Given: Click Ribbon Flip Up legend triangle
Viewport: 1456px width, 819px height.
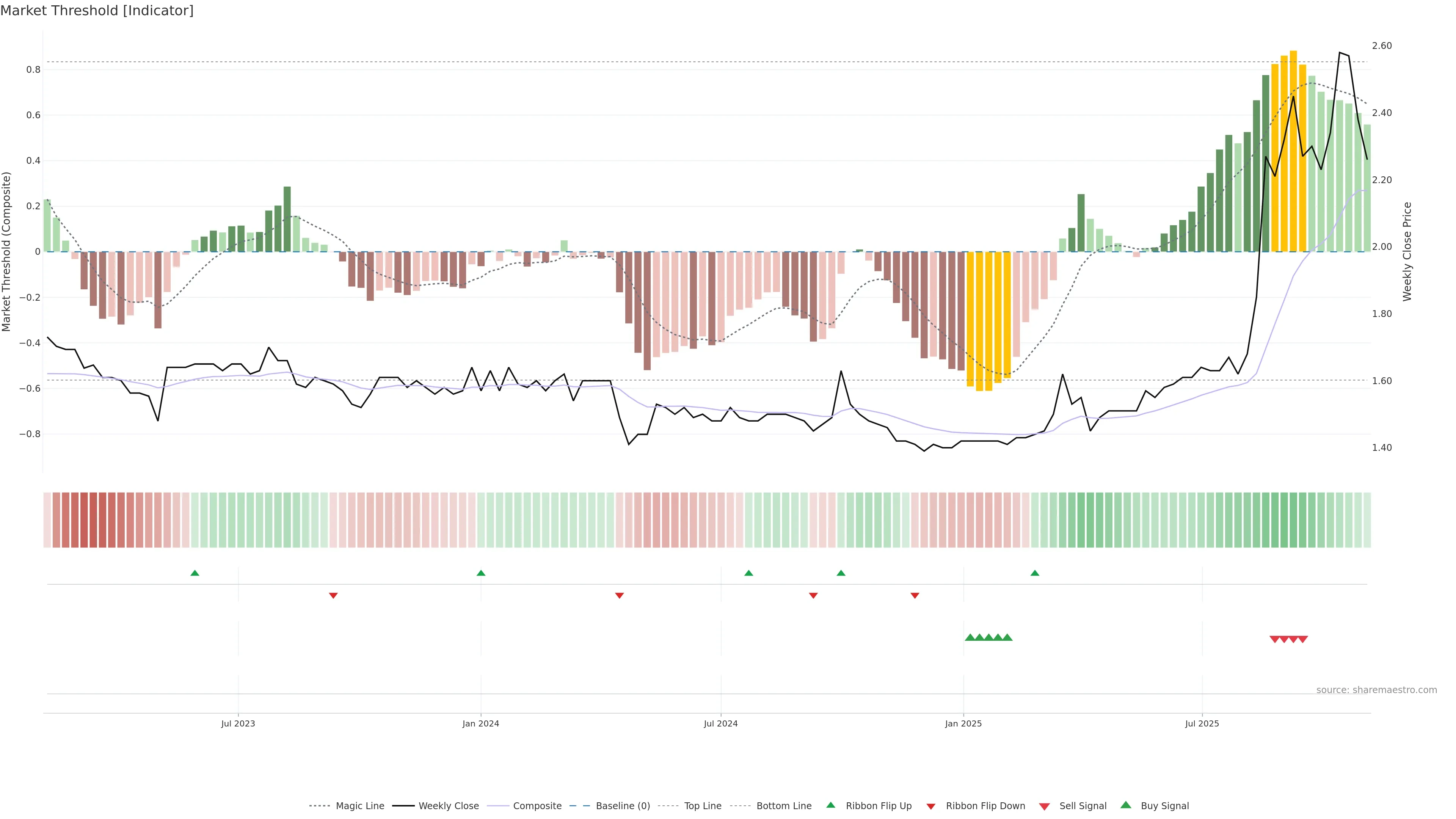Looking at the screenshot, I should [x=830, y=805].
